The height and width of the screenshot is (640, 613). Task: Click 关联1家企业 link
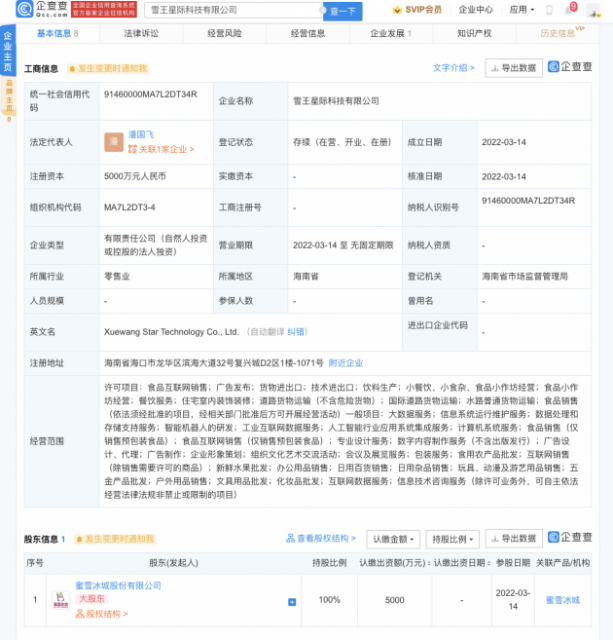[161, 149]
